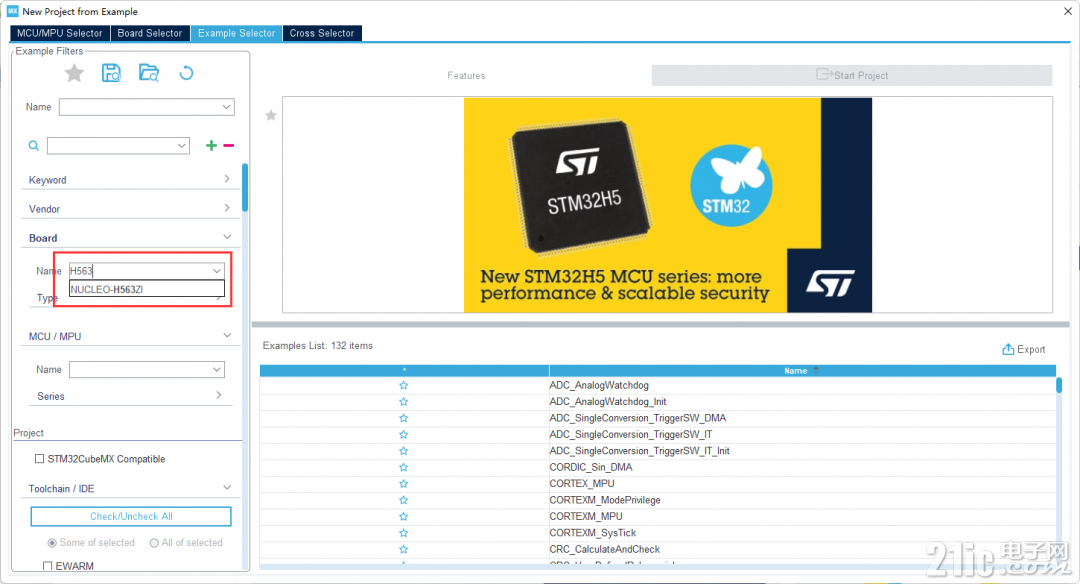The height and width of the screenshot is (584, 1080).
Task: Click the favorites star filter icon
Action: coord(74,73)
